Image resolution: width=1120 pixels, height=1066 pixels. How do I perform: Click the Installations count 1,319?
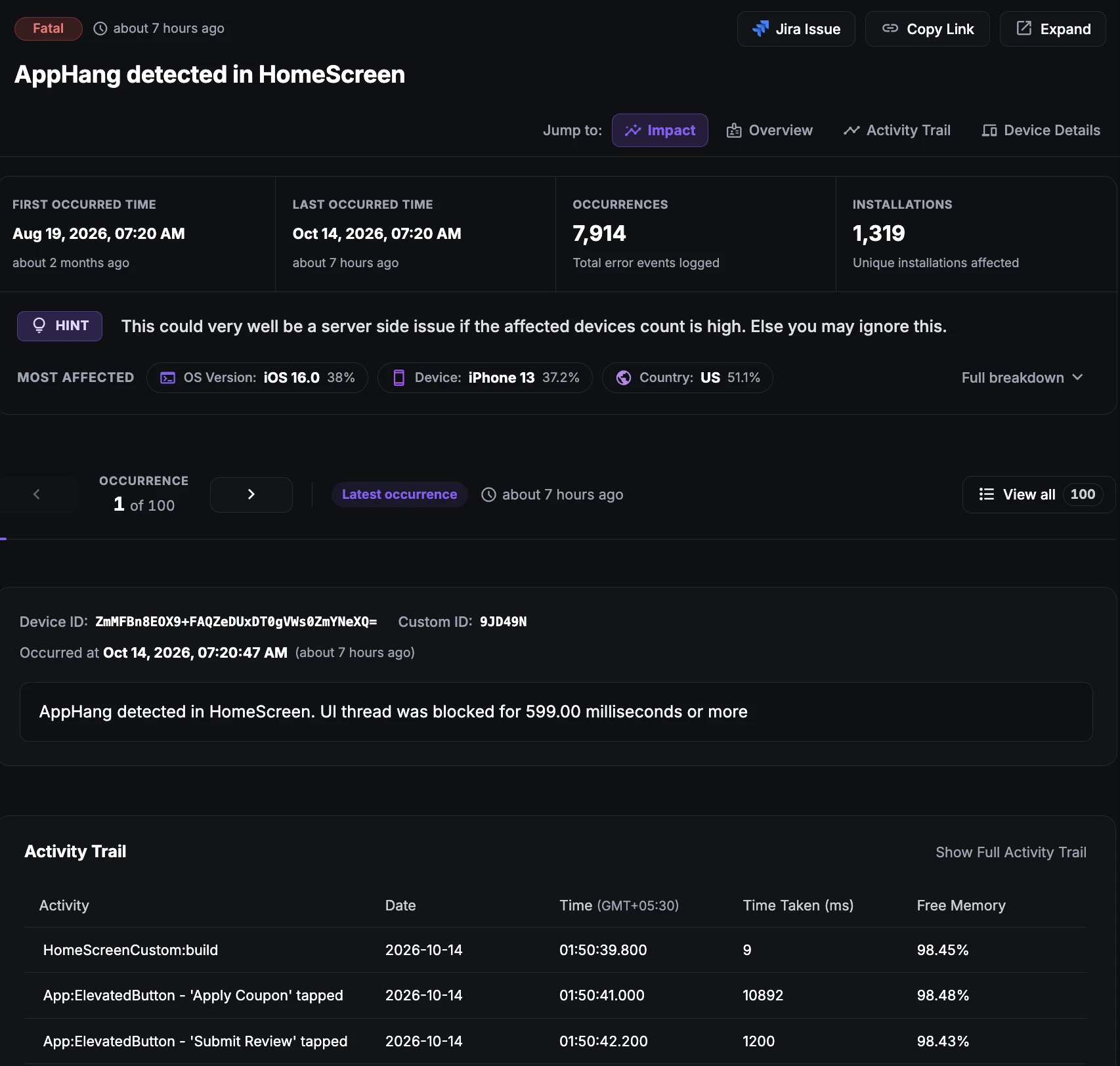tap(878, 233)
